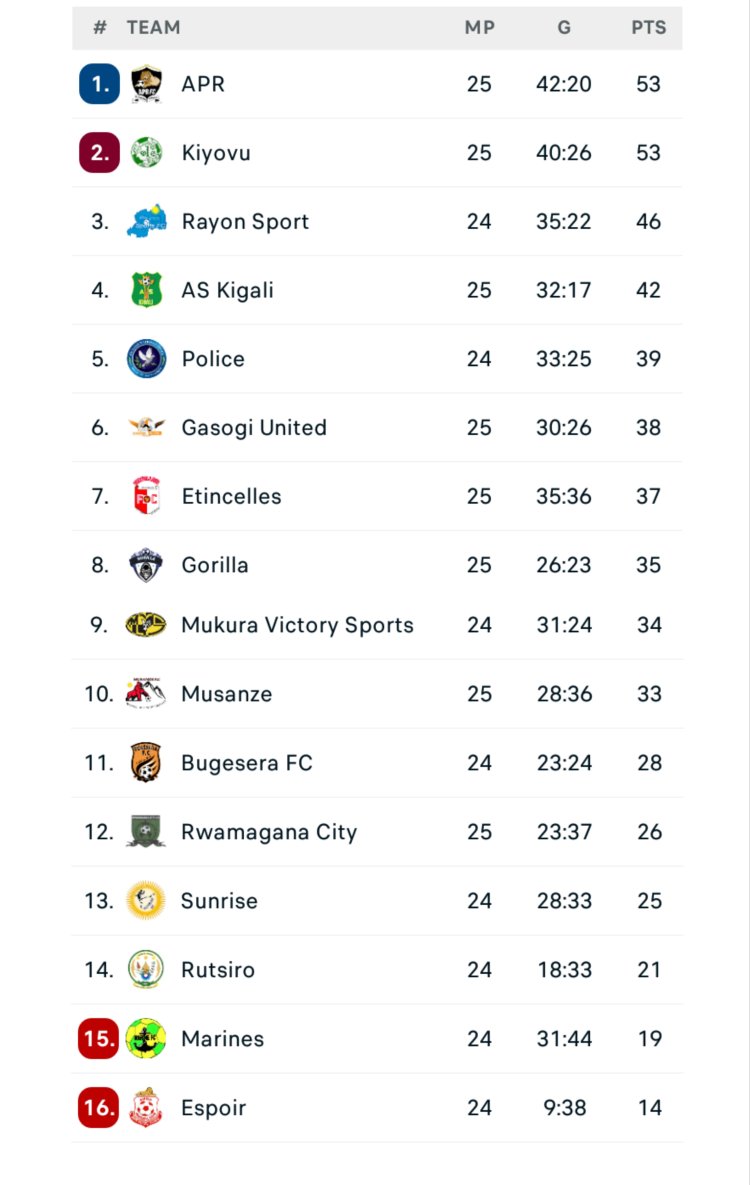Image resolution: width=750 pixels, height=1185 pixels.
Task: Click the Etincelles red shield logo
Action: 146,496
